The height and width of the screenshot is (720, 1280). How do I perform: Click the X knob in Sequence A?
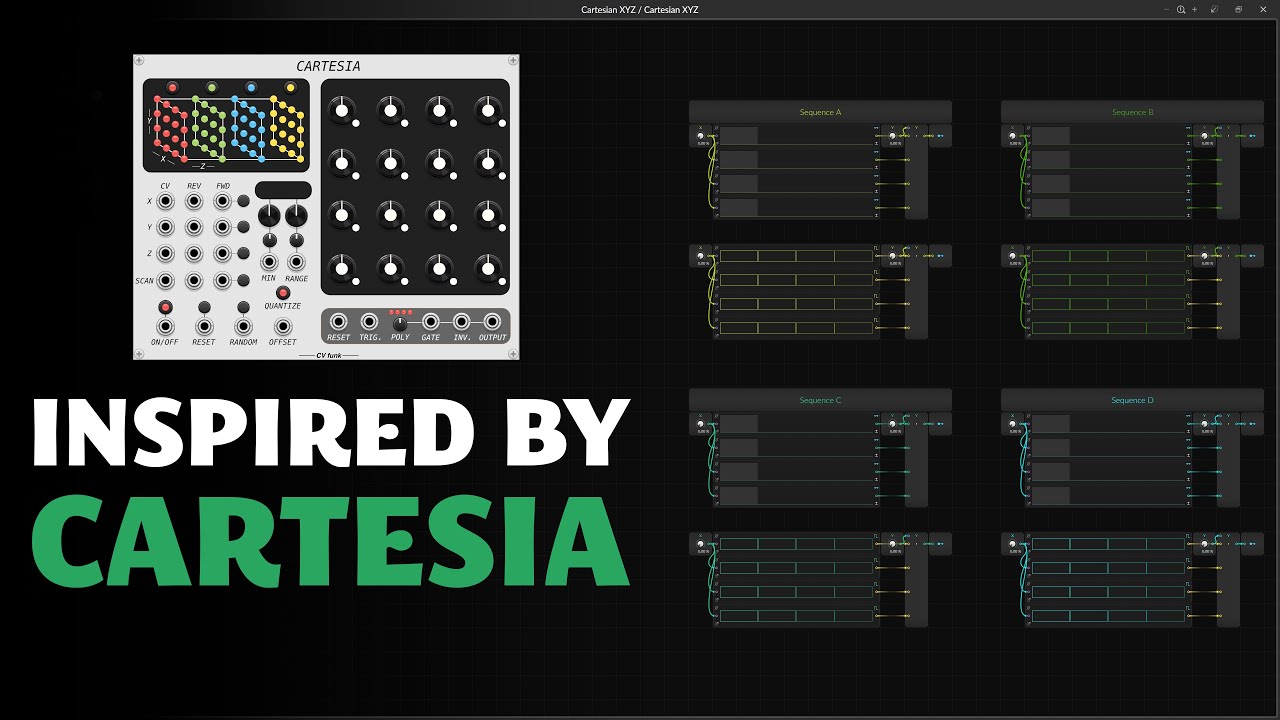702,136
